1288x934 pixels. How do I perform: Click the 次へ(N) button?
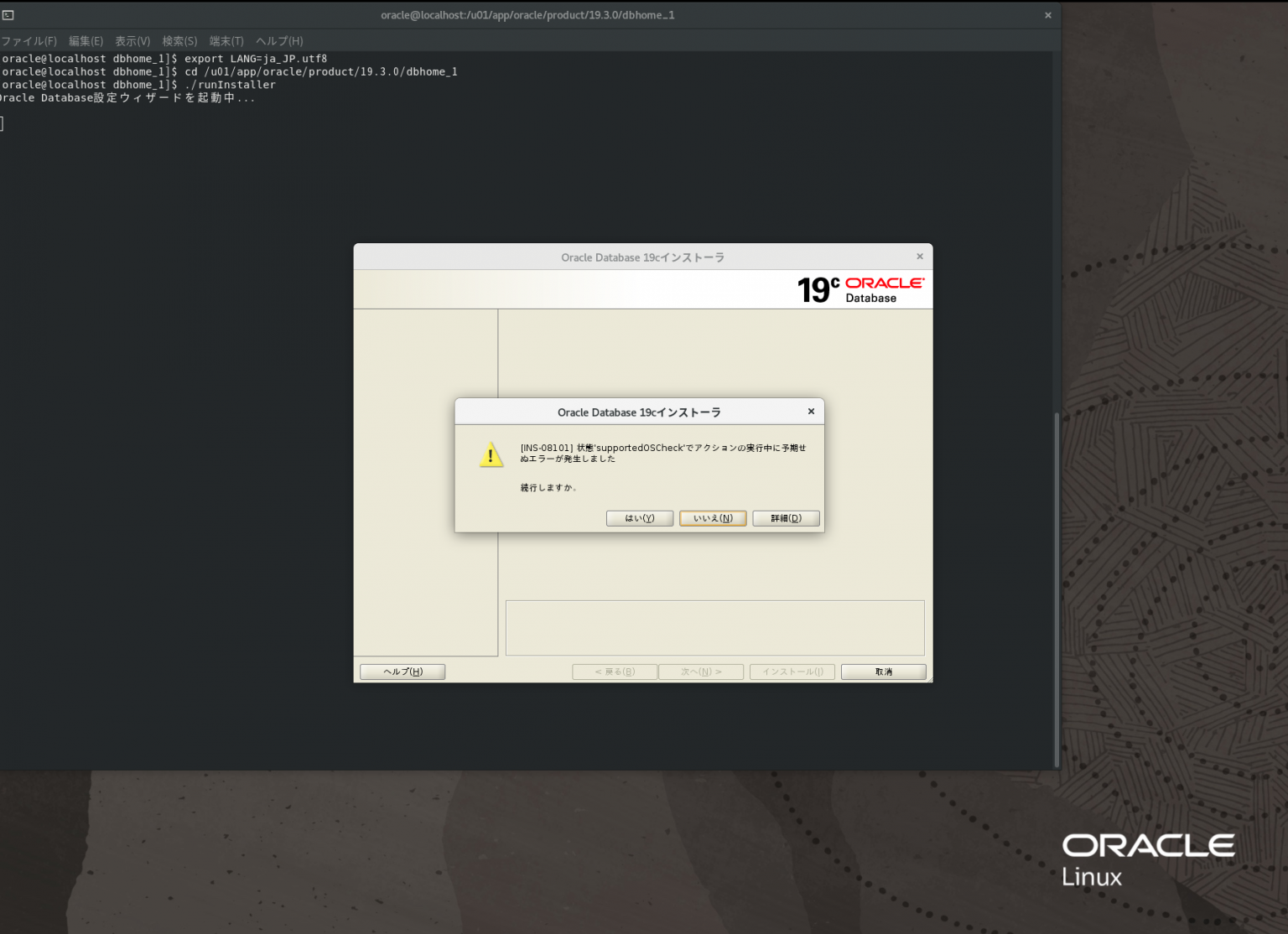tap(700, 672)
